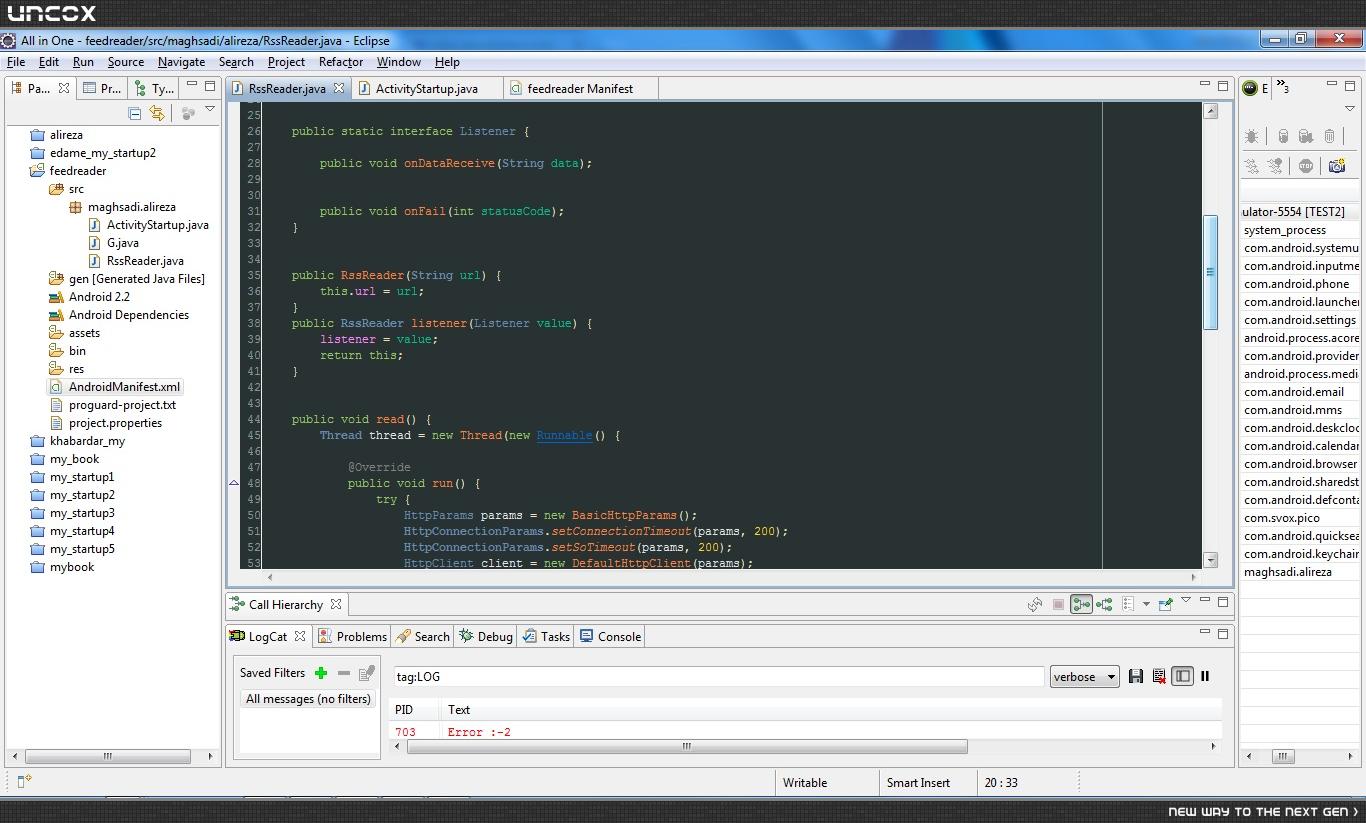The width and height of the screenshot is (1366, 823).
Task: Stop selected process
Action: (1306, 166)
